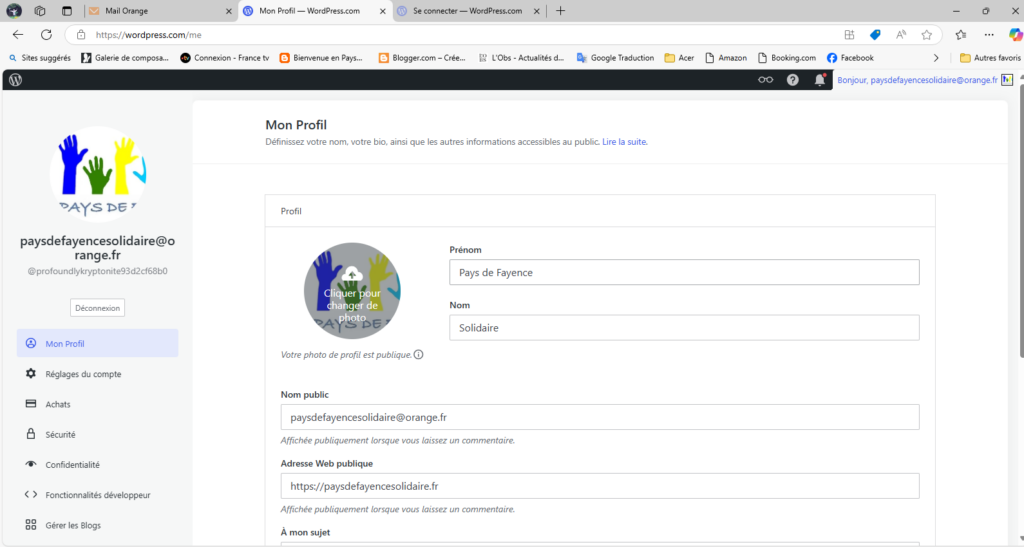Screen dimensions: 1024x547
Task: Expand the bookmarks bar overflow chevron
Action: [x=936, y=58]
